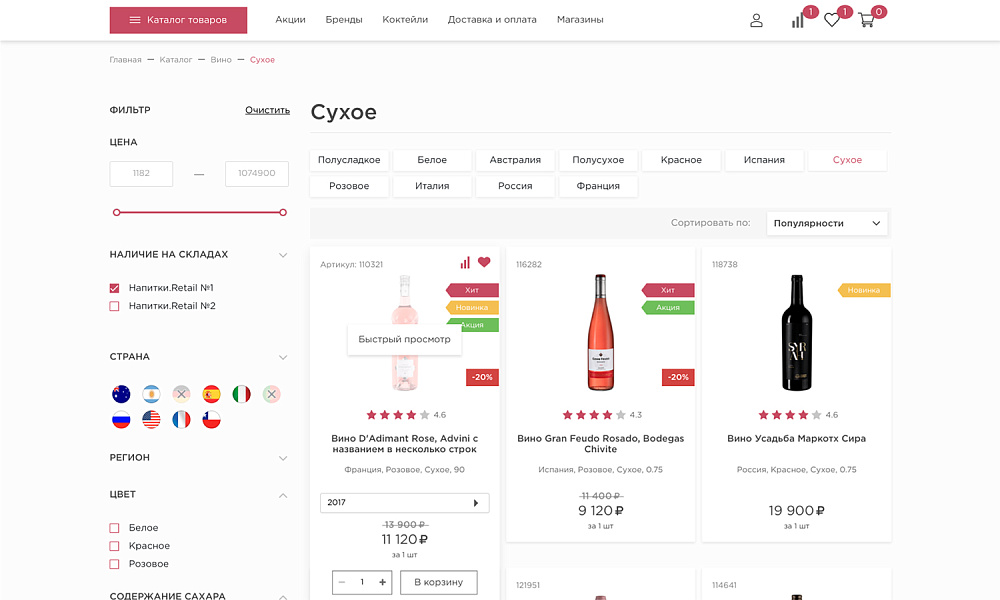
Task: Select the Australia flag country filter
Action: click(x=121, y=394)
